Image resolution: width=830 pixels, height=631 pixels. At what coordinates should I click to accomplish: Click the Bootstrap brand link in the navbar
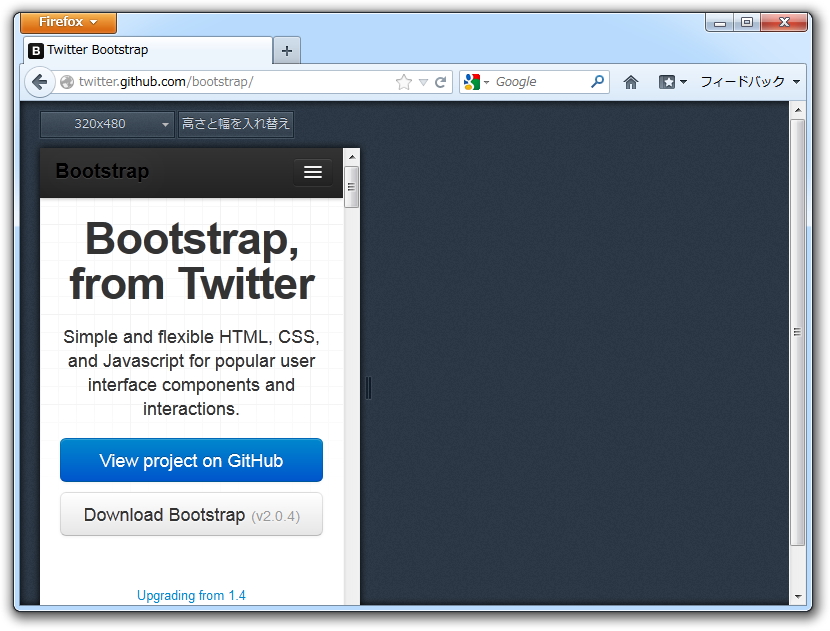tap(102, 172)
